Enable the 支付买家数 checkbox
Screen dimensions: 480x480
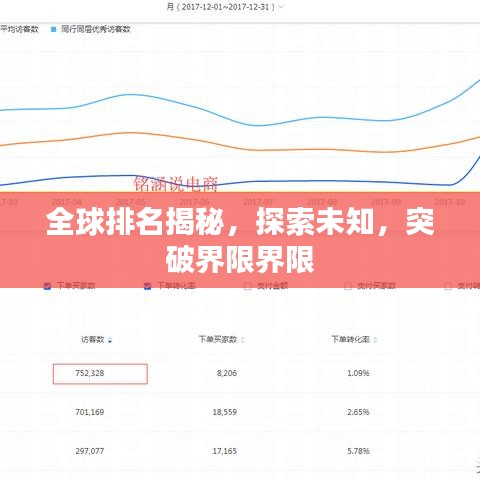348,286
